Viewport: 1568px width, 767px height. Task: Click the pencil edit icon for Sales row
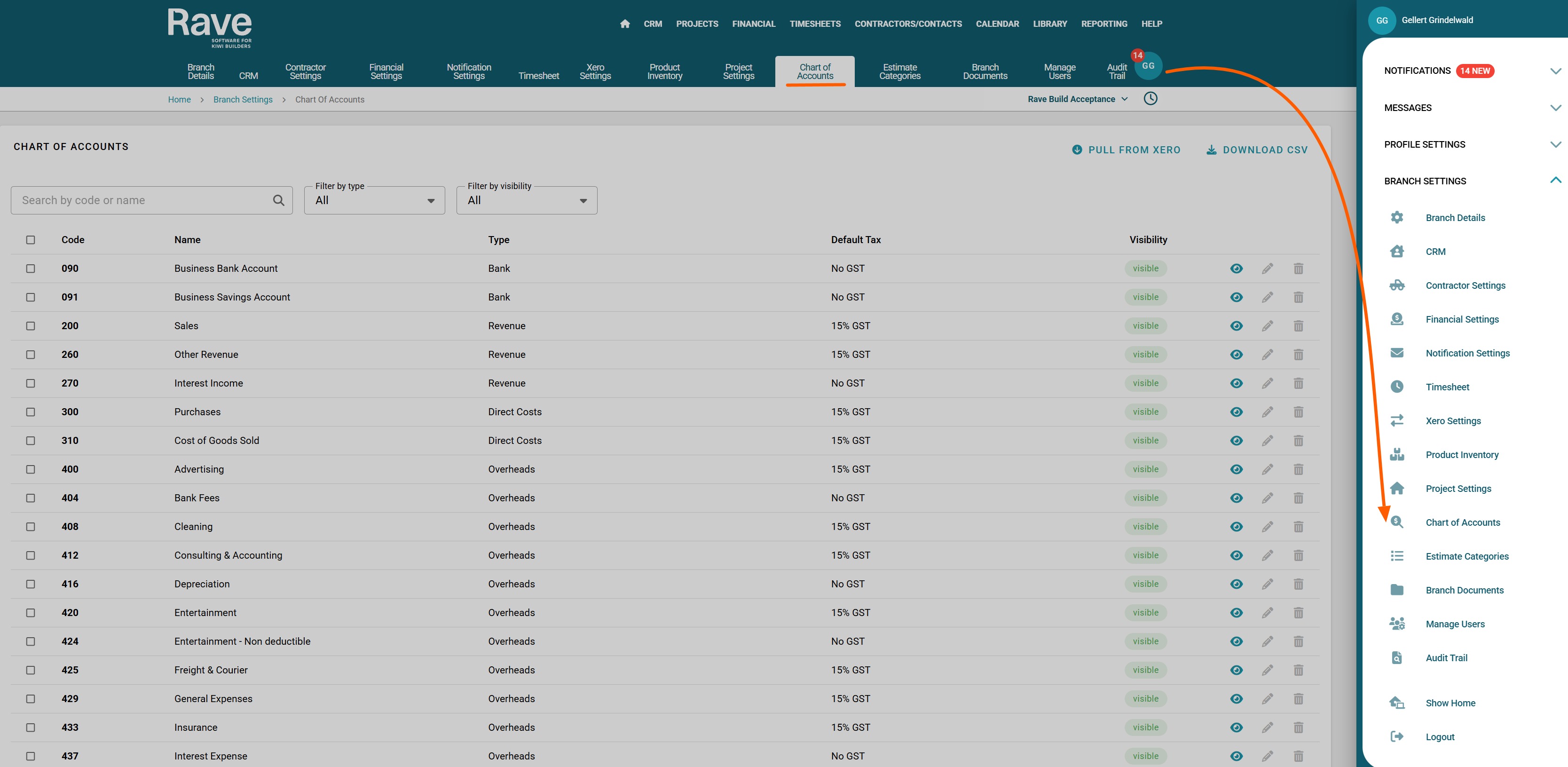click(1267, 326)
